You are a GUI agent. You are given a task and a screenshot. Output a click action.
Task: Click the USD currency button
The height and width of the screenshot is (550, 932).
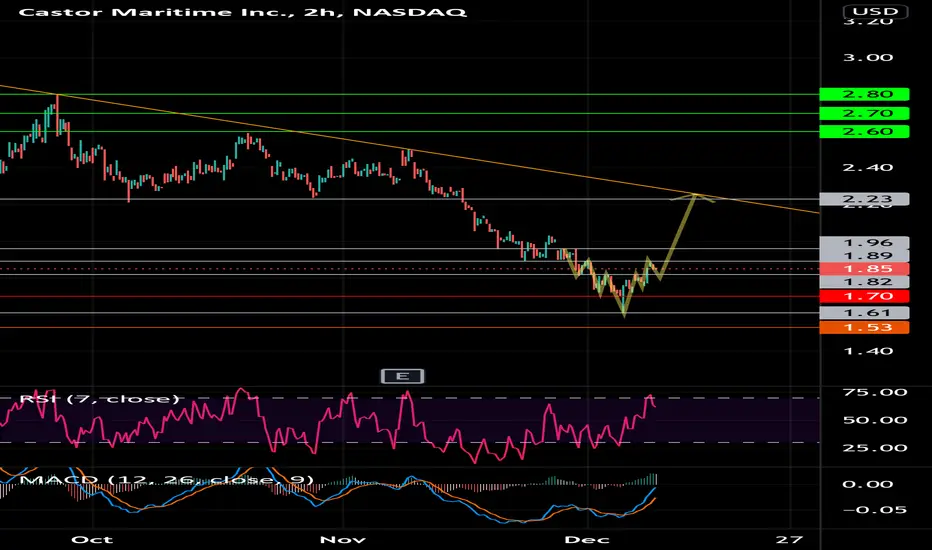[876, 11]
